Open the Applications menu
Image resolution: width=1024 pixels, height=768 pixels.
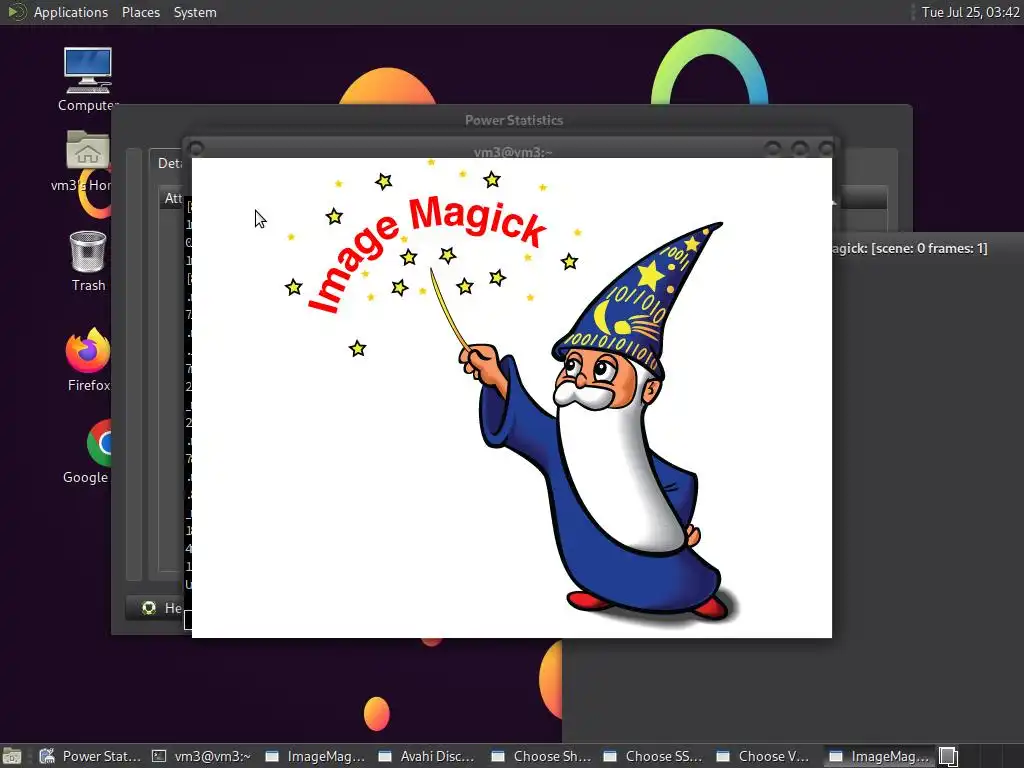[71, 12]
